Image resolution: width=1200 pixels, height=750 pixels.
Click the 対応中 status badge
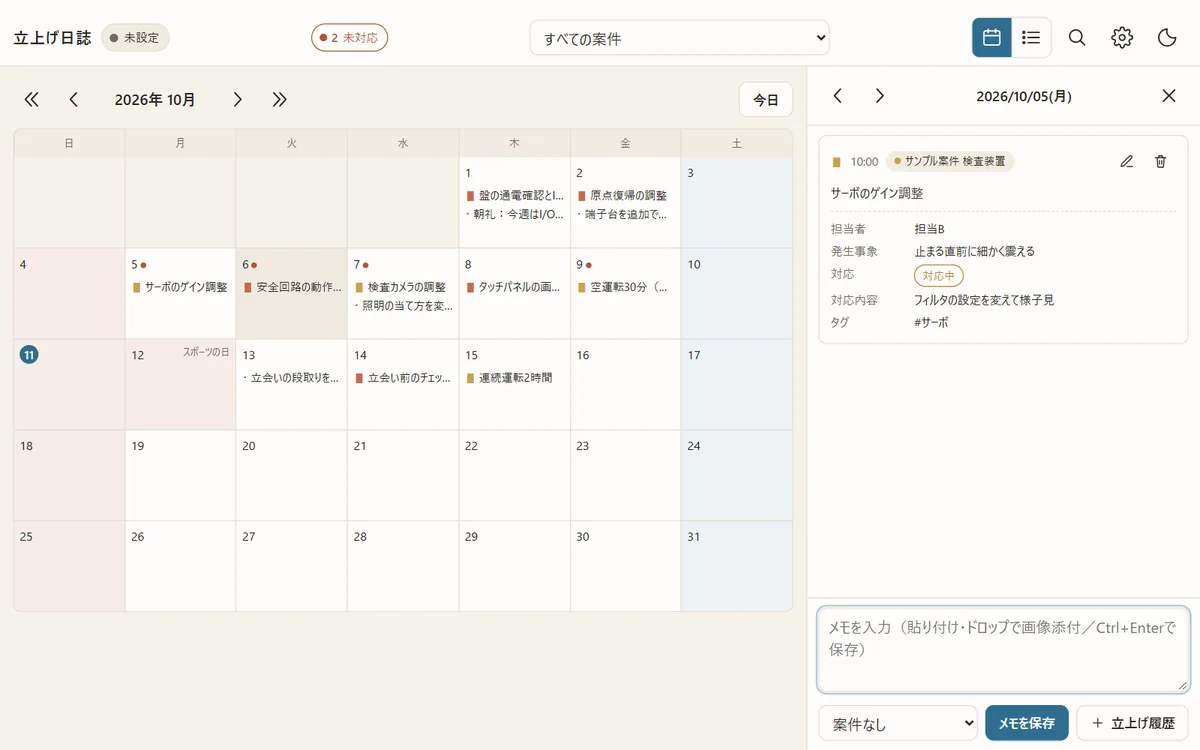pos(939,275)
